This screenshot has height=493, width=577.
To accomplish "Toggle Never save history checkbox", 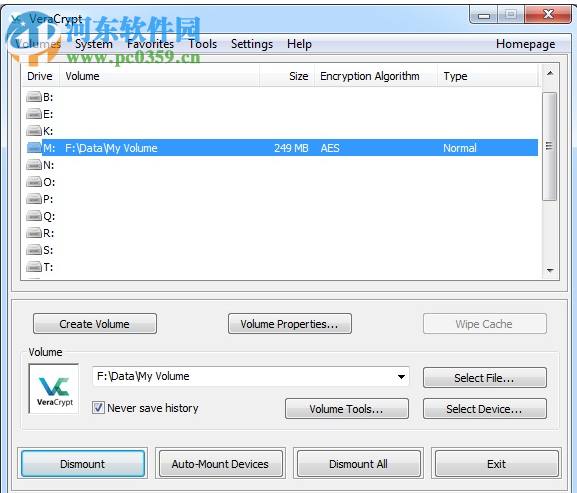I will pos(98,408).
